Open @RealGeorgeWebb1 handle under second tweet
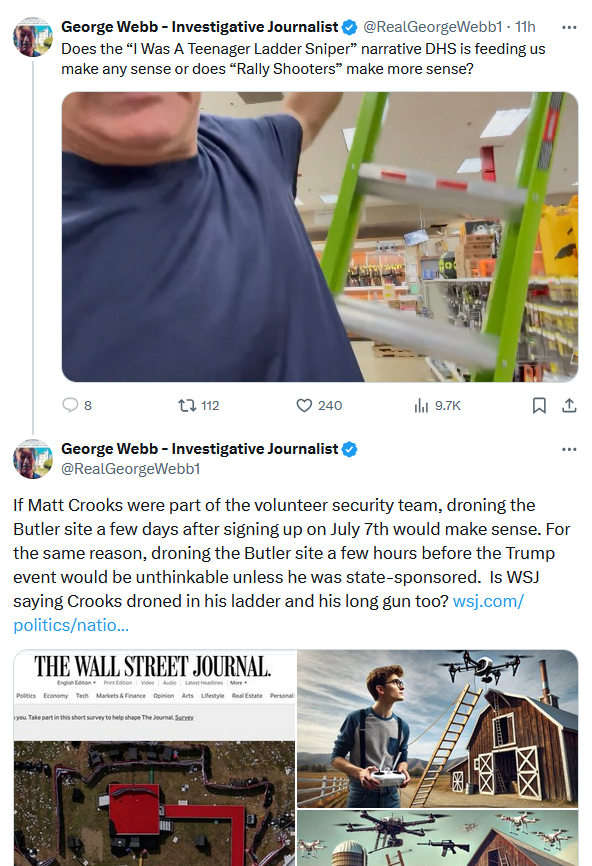 click(130, 468)
